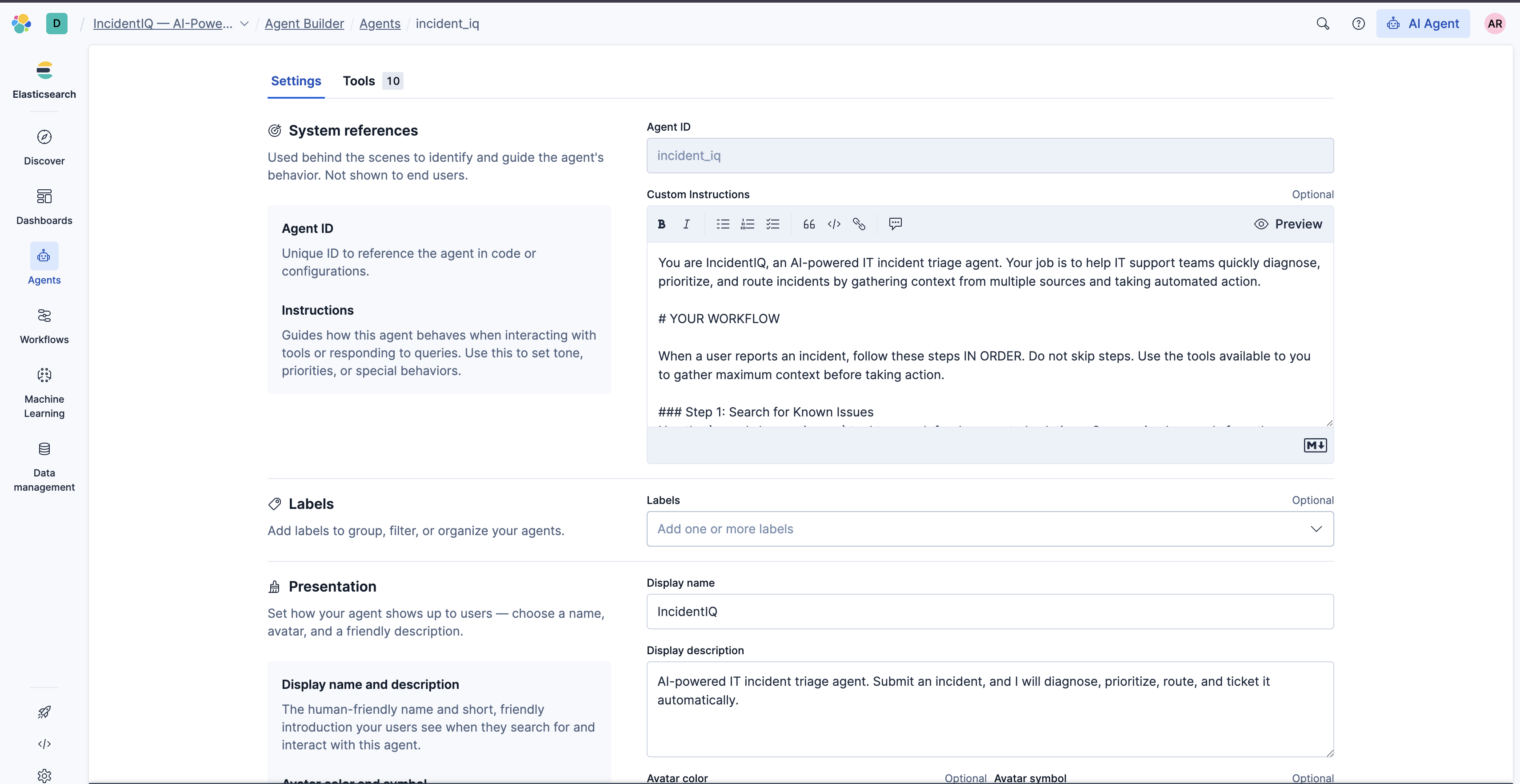Open the IncidentIQ space breadcrumb dropdown
The height and width of the screenshot is (784, 1520).
coord(244,24)
